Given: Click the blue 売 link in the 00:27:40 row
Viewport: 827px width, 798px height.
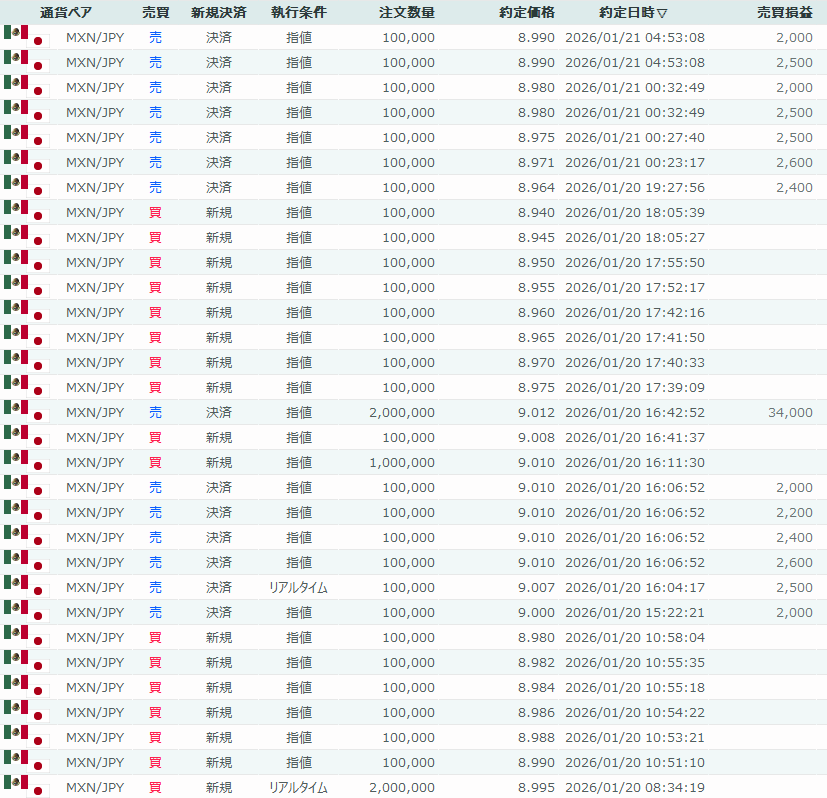Looking at the screenshot, I should (x=155, y=137).
